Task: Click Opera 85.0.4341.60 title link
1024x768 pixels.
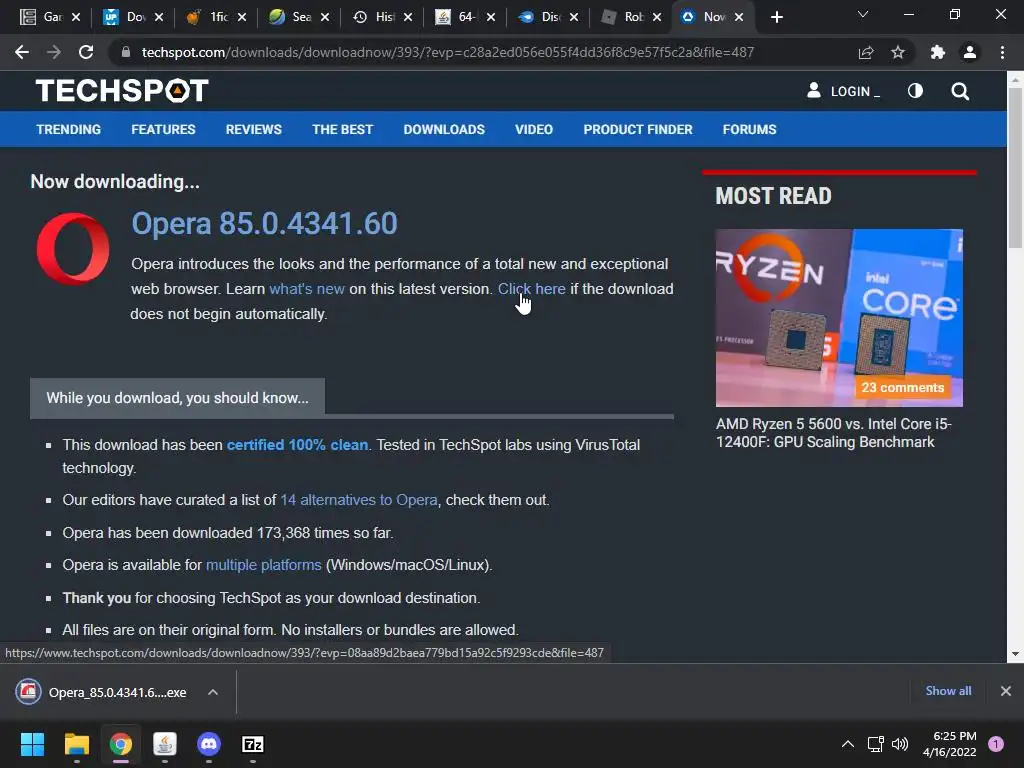Action: tap(264, 223)
